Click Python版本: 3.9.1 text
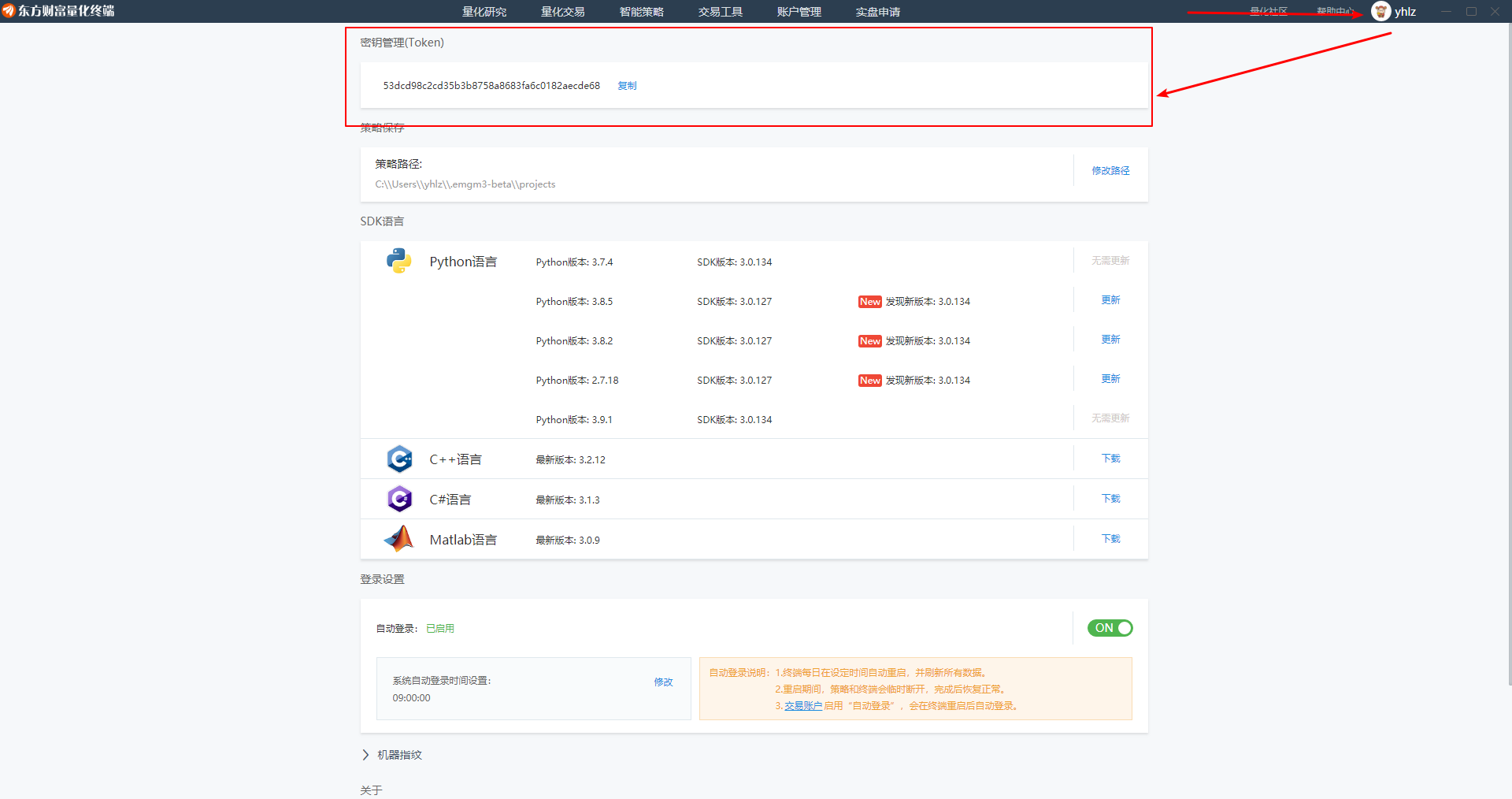The height and width of the screenshot is (799, 1512). [x=574, y=420]
